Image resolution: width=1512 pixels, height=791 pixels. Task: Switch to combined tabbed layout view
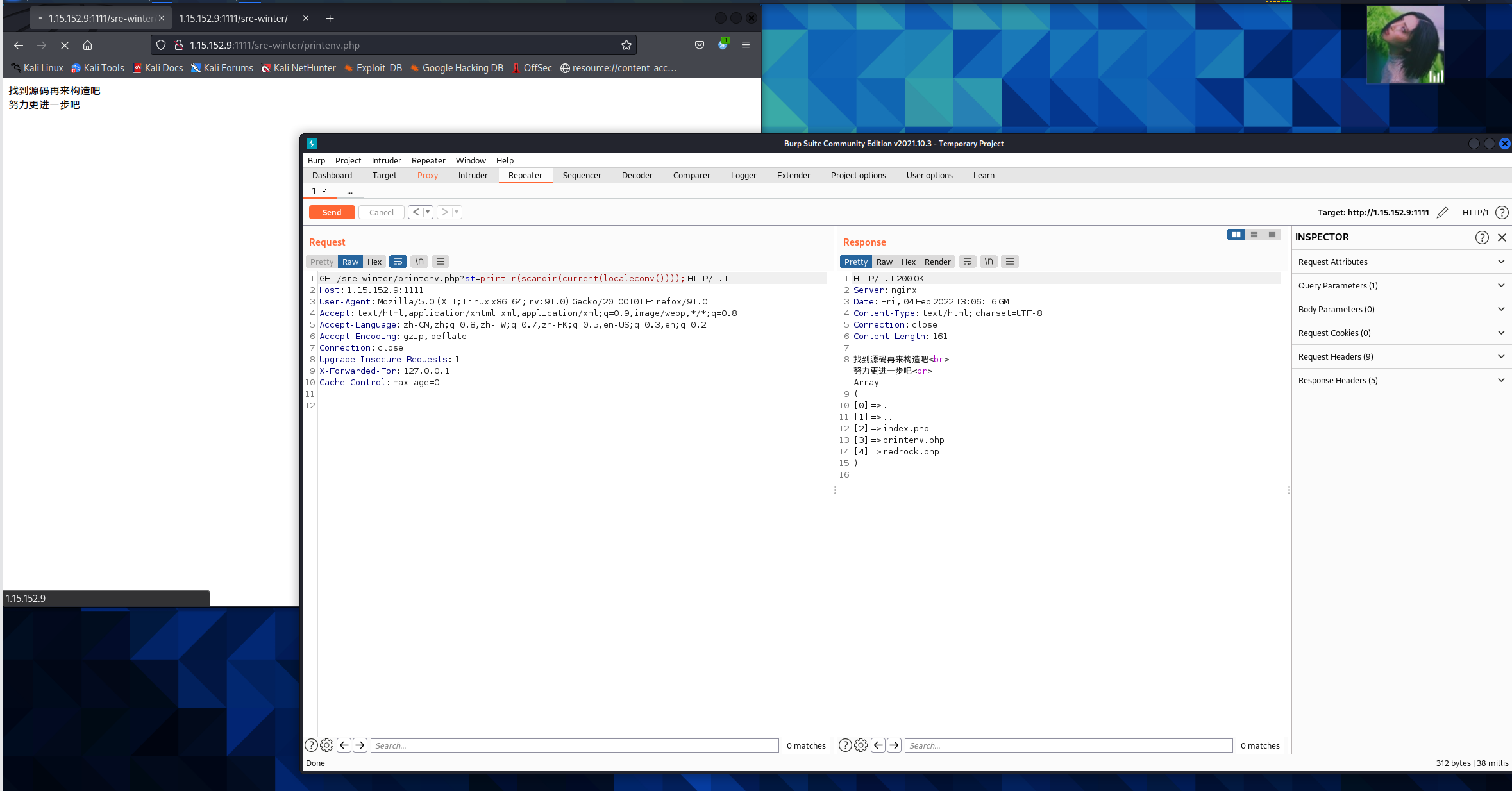[x=1272, y=235]
